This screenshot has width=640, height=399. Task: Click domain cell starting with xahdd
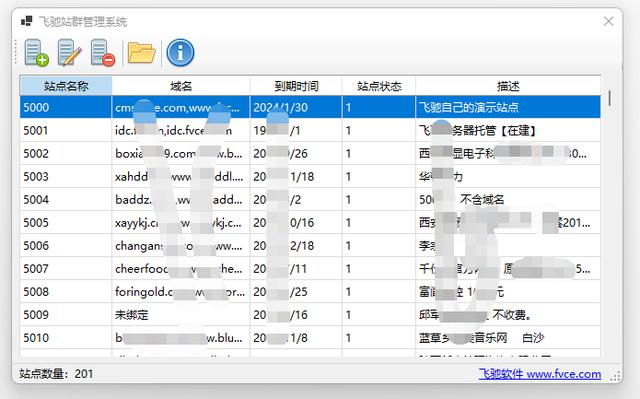[180, 177]
